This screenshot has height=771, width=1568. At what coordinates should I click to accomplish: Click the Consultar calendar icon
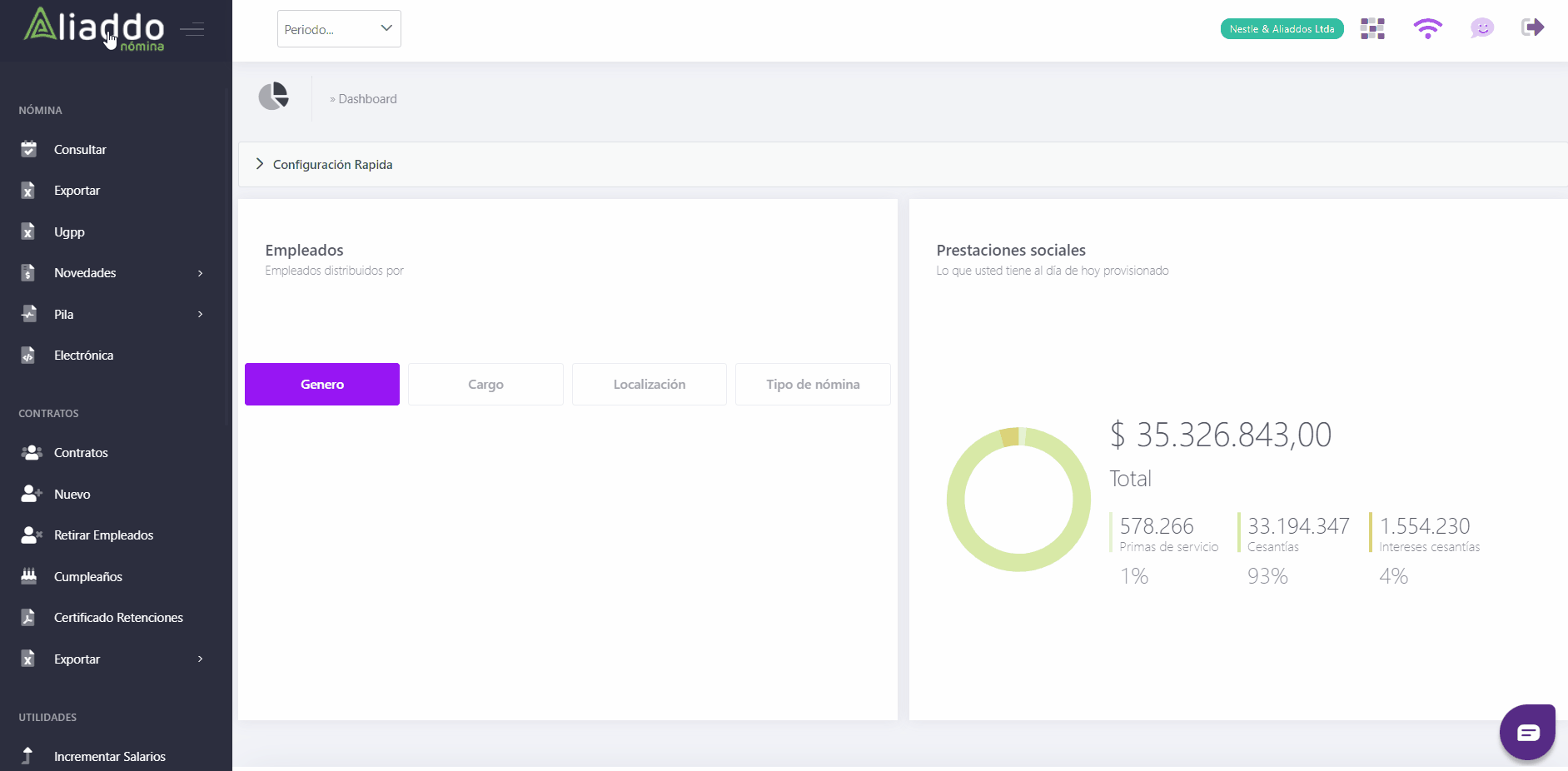[x=28, y=149]
